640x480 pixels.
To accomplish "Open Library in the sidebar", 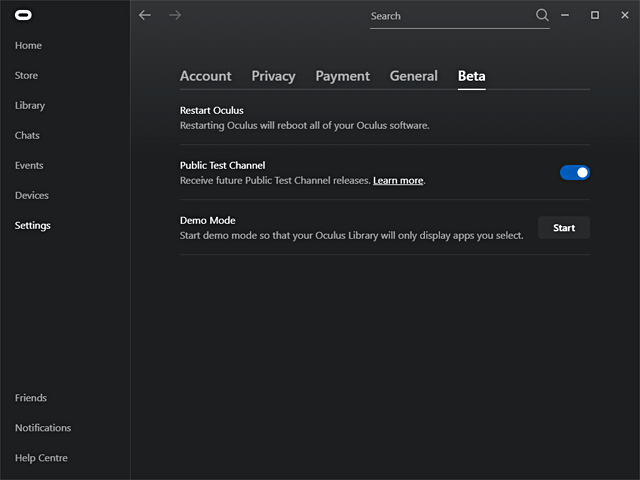I will [x=30, y=106].
